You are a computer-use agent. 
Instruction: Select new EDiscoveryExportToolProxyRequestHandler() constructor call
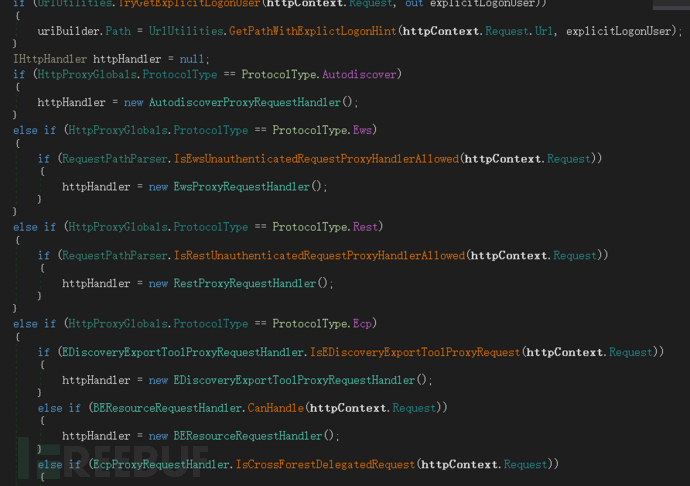pos(288,380)
